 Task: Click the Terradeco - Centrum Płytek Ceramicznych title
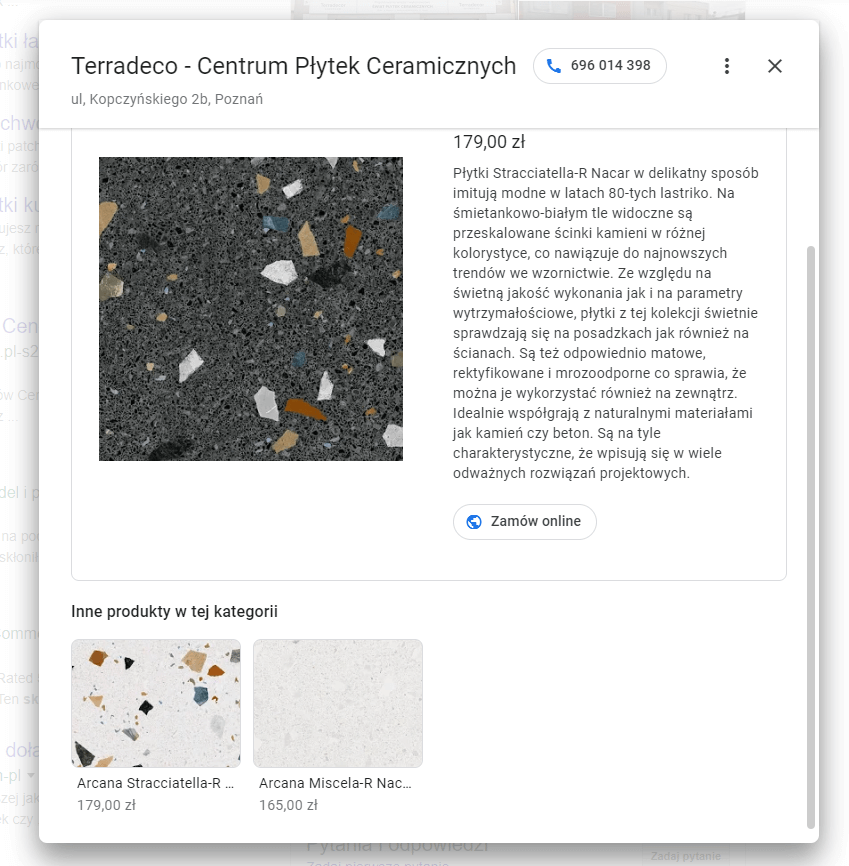point(294,66)
